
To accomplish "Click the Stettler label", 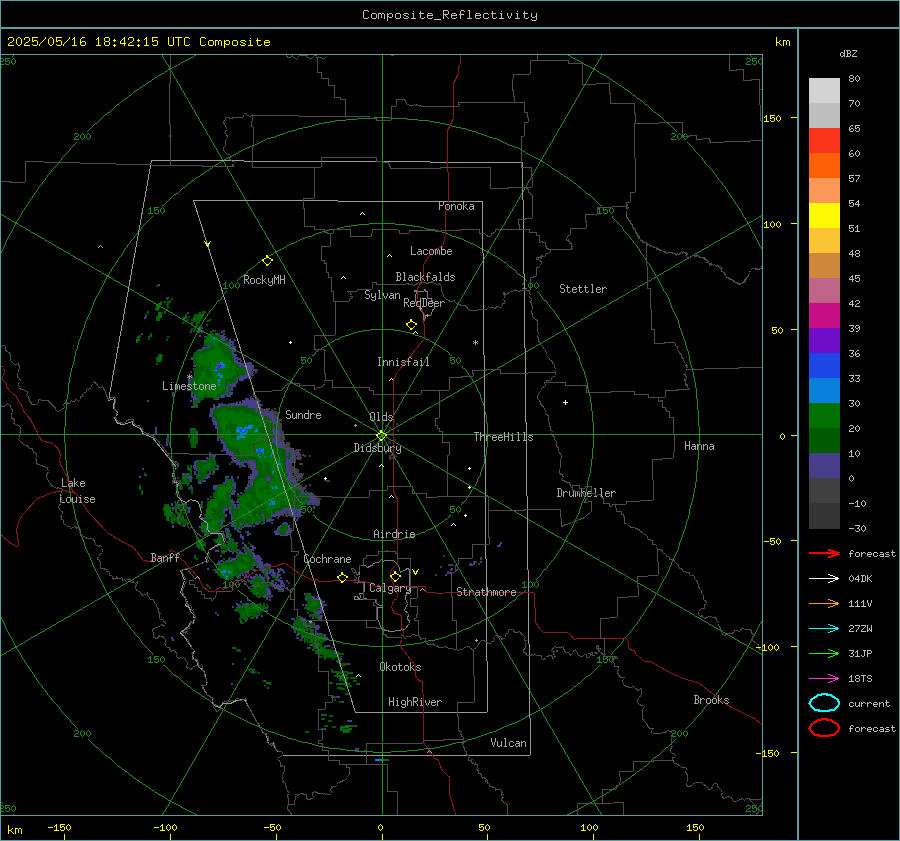I will click(x=583, y=289).
